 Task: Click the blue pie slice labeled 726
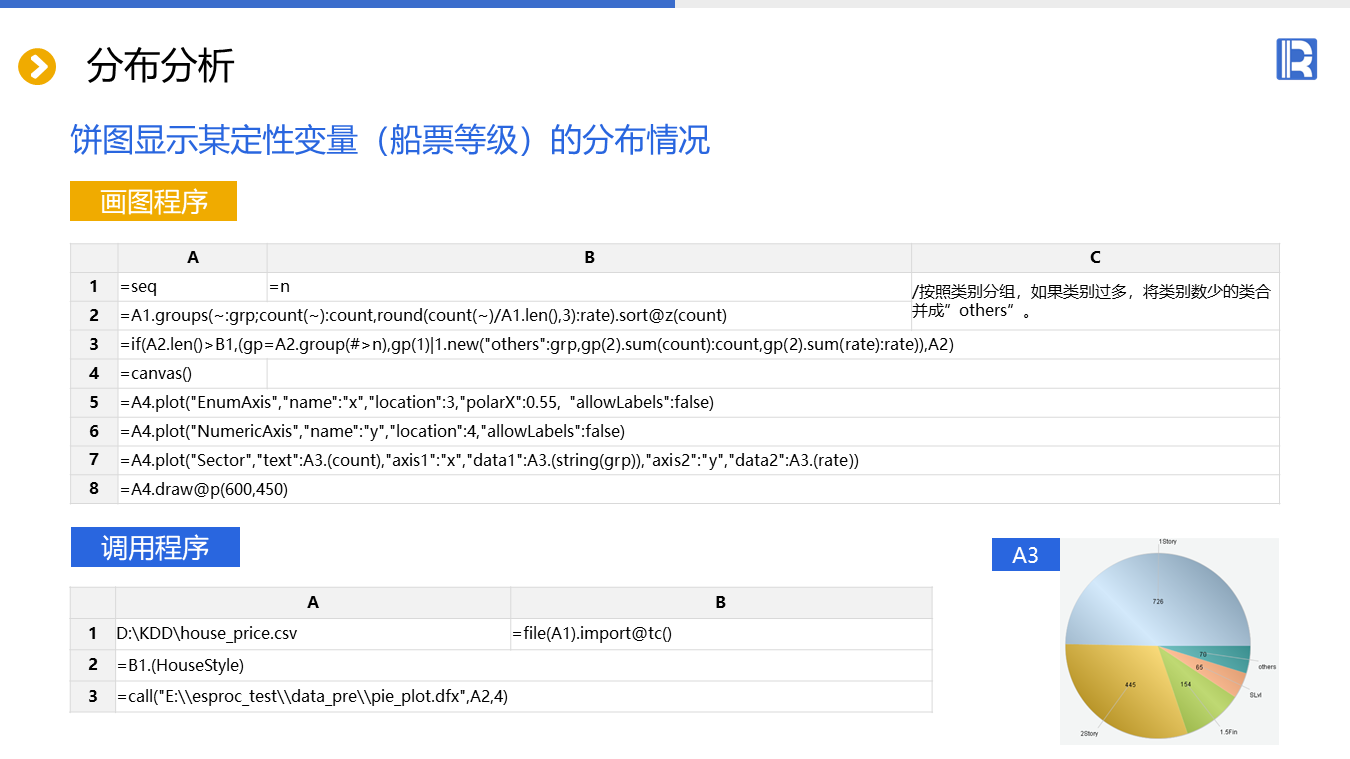(x=1157, y=600)
